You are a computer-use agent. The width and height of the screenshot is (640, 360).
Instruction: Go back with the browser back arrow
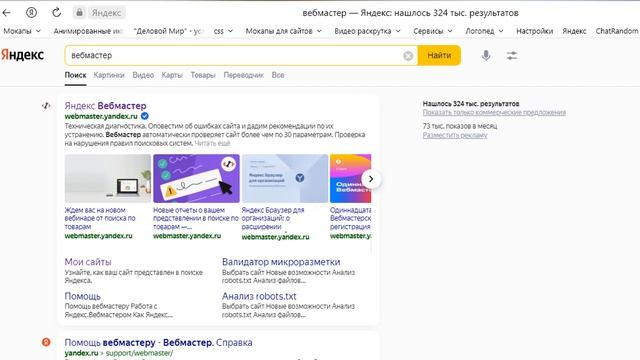point(6,13)
